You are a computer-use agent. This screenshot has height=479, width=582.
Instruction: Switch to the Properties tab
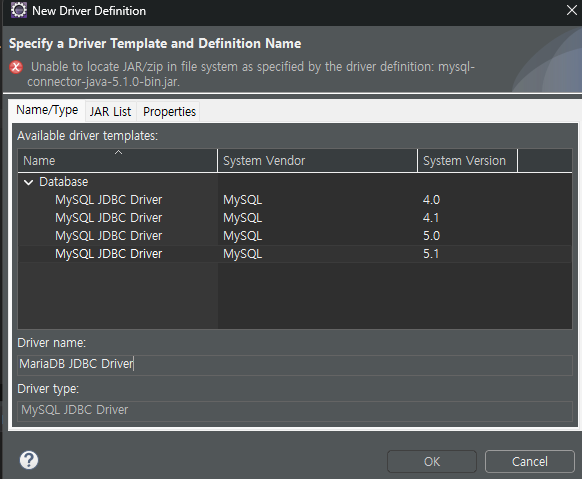169,112
